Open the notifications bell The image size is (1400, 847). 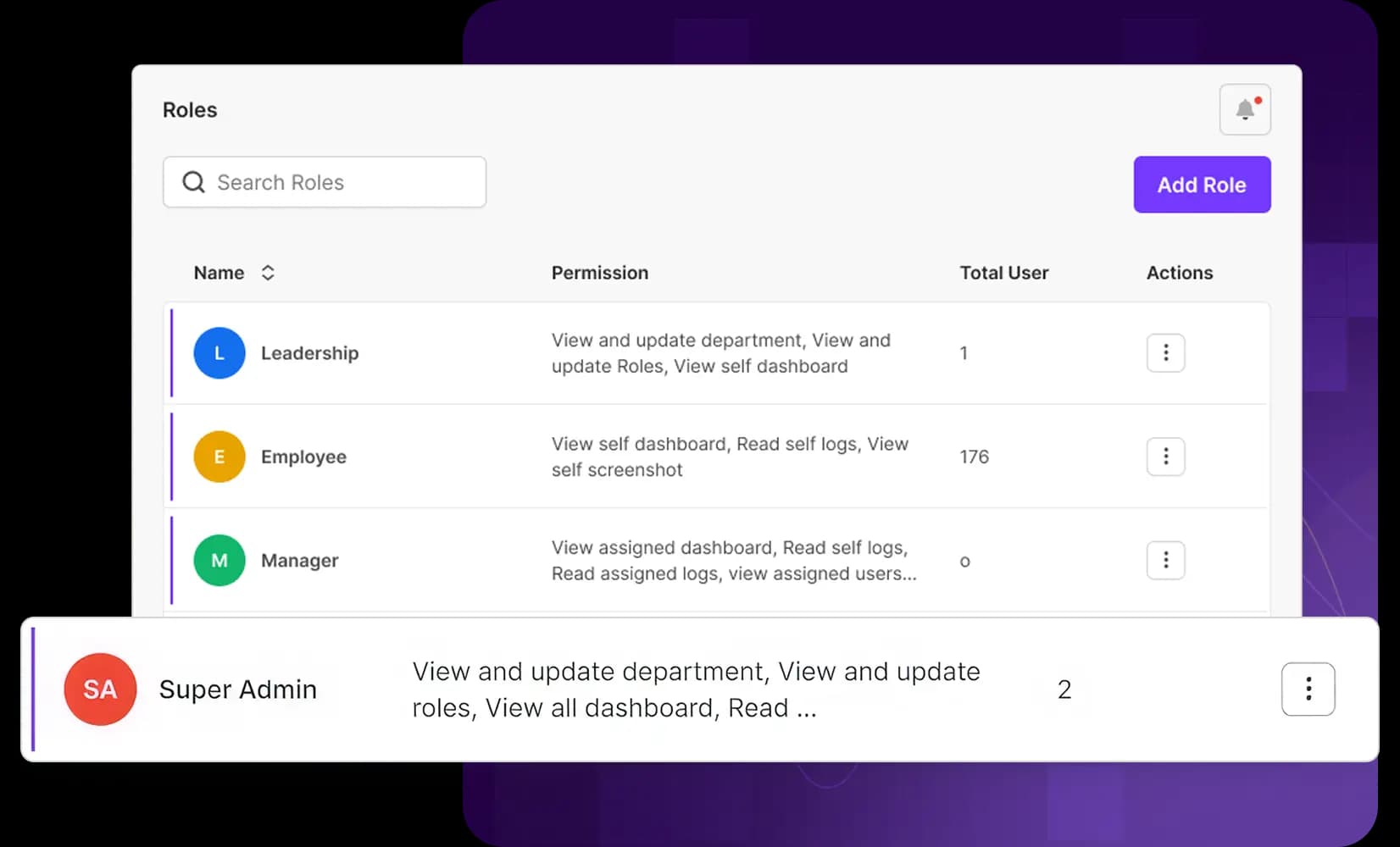[x=1244, y=109]
